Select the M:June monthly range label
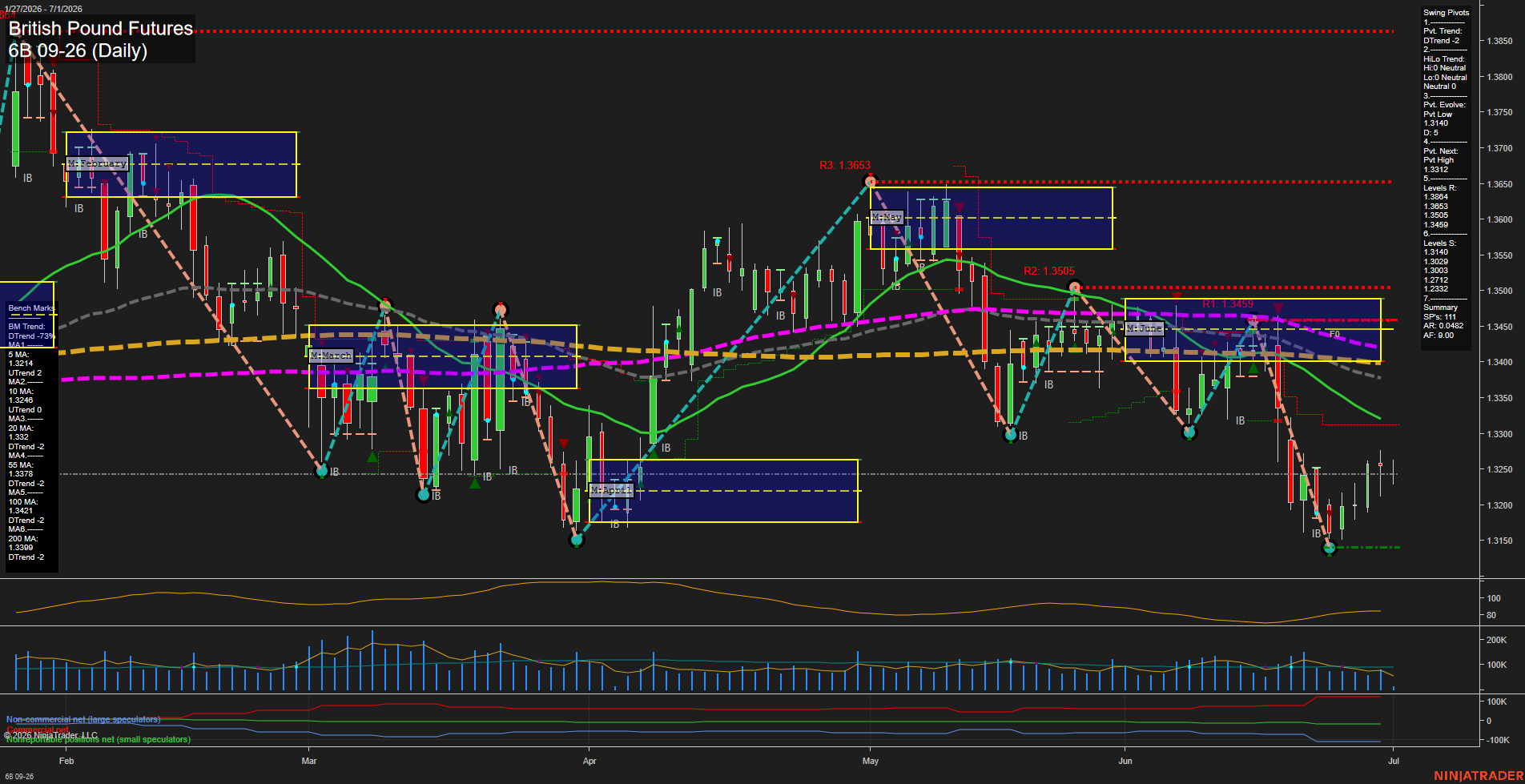This screenshot has width=1525, height=784. coord(1144,328)
